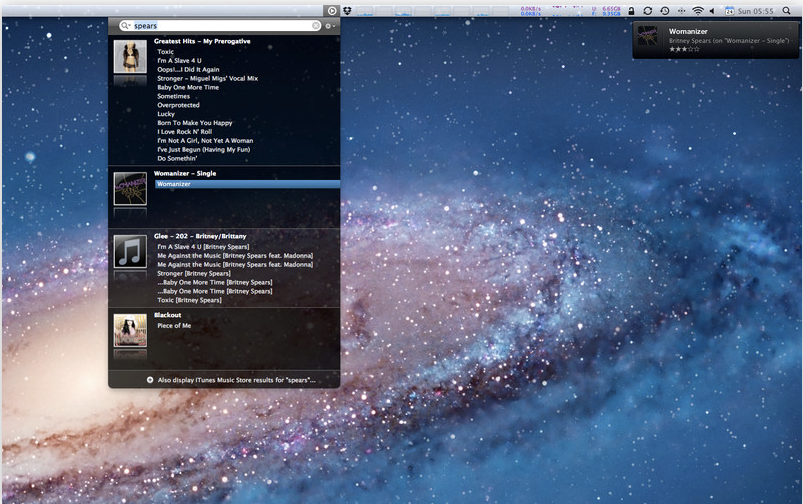Click the plus icon beside iTunes Store results
This screenshot has width=803, height=504.
click(x=150, y=380)
